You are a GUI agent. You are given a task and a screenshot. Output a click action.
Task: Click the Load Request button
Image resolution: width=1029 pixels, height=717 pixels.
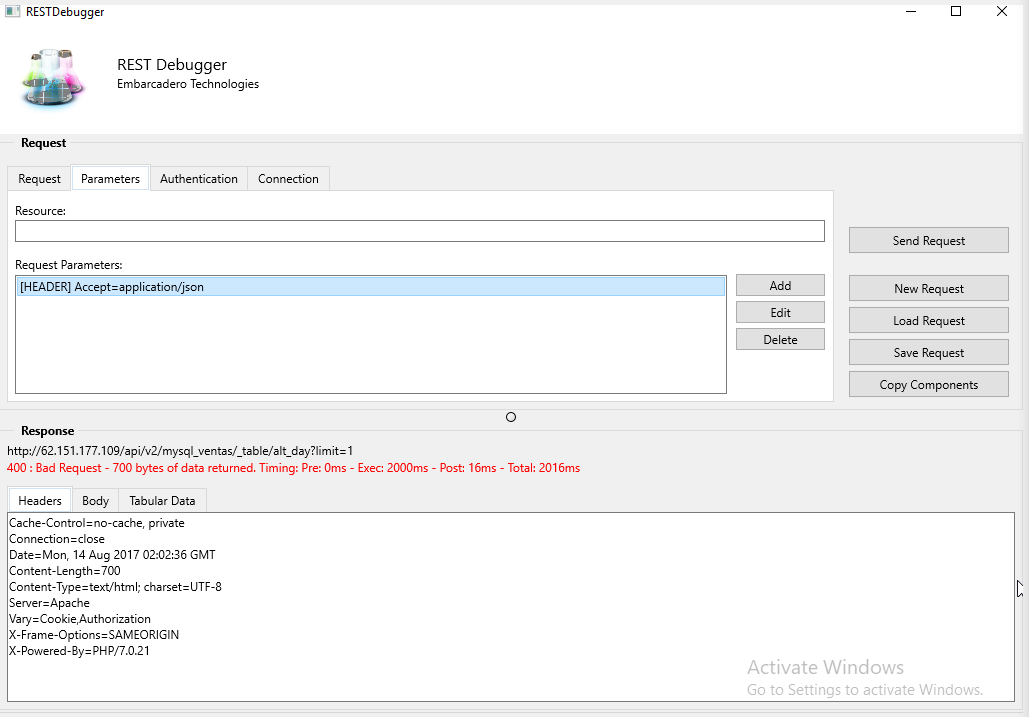[x=929, y=321]
